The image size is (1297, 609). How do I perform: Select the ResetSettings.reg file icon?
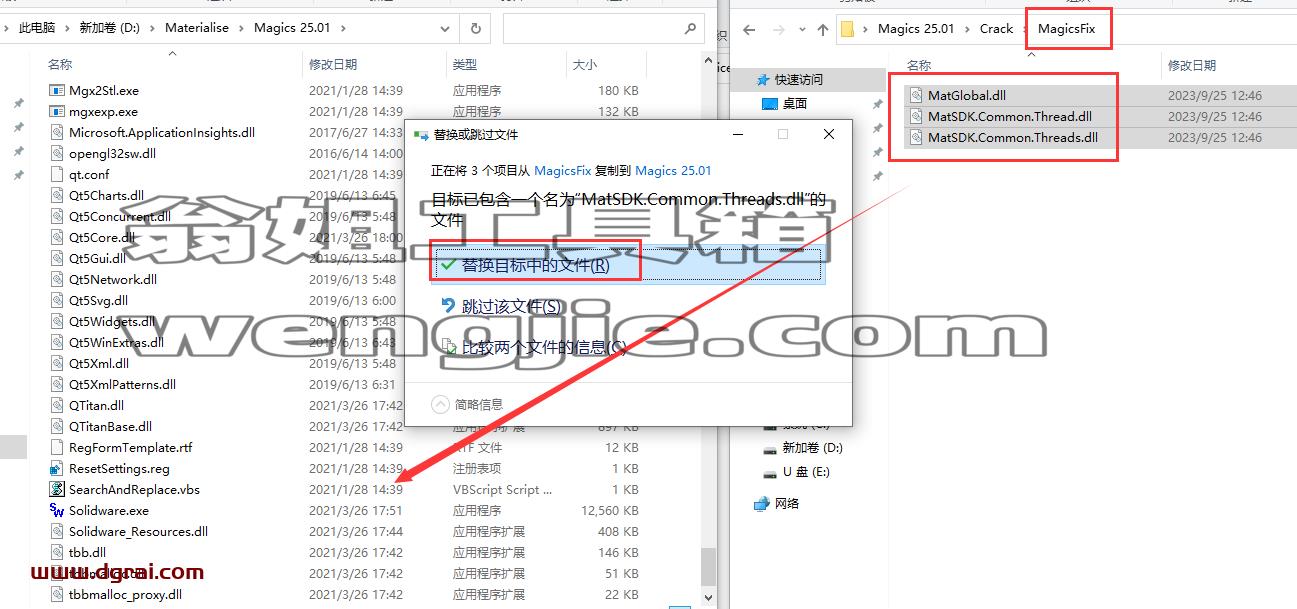pyautogui.click(x=57, y=468)
